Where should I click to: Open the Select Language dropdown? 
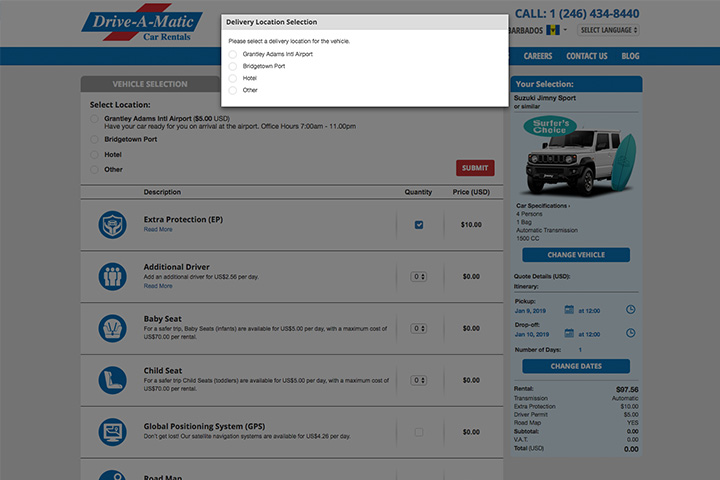coord(608,30)
